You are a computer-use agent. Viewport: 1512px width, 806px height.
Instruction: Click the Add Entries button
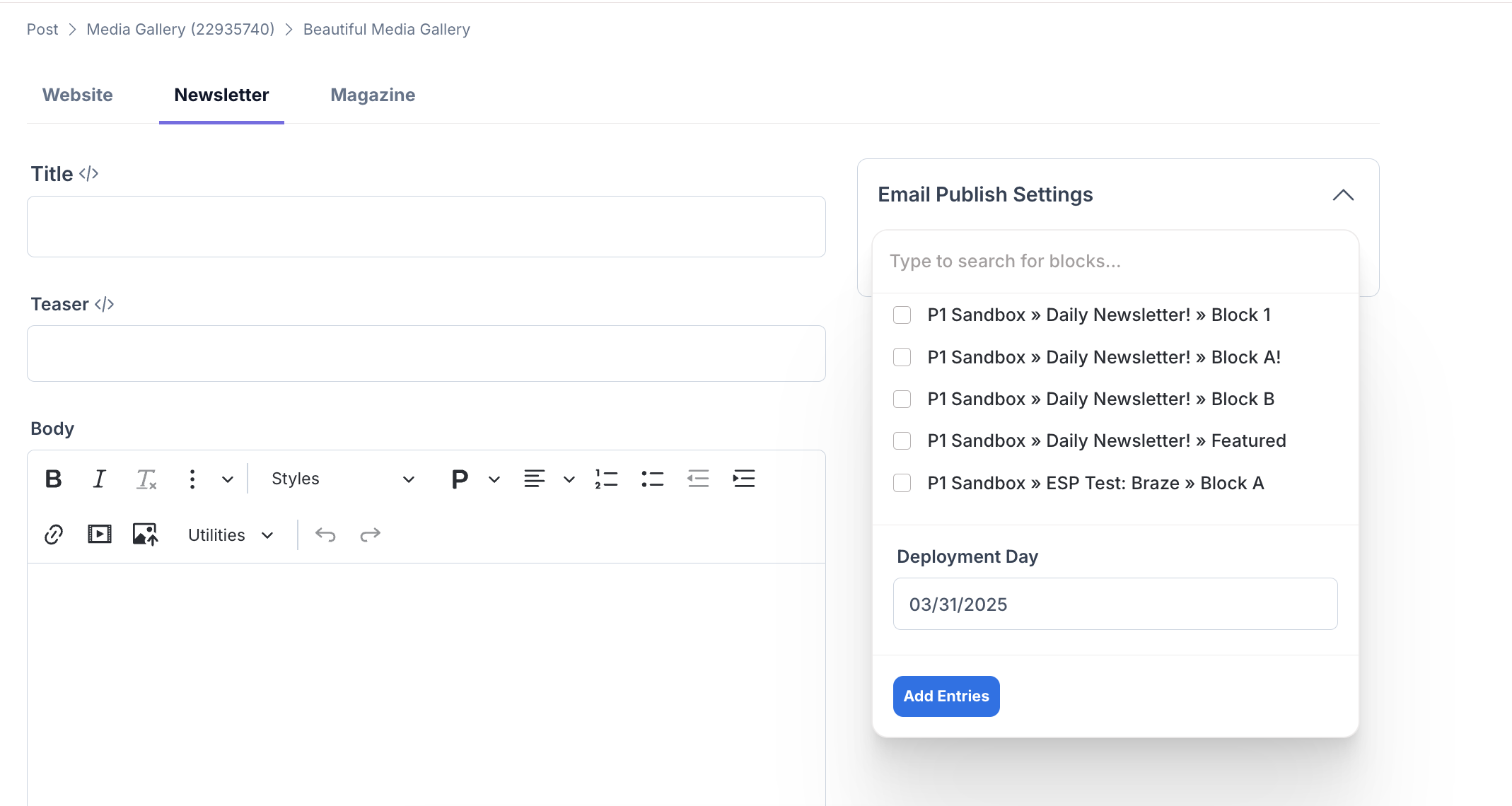point(946,696)
